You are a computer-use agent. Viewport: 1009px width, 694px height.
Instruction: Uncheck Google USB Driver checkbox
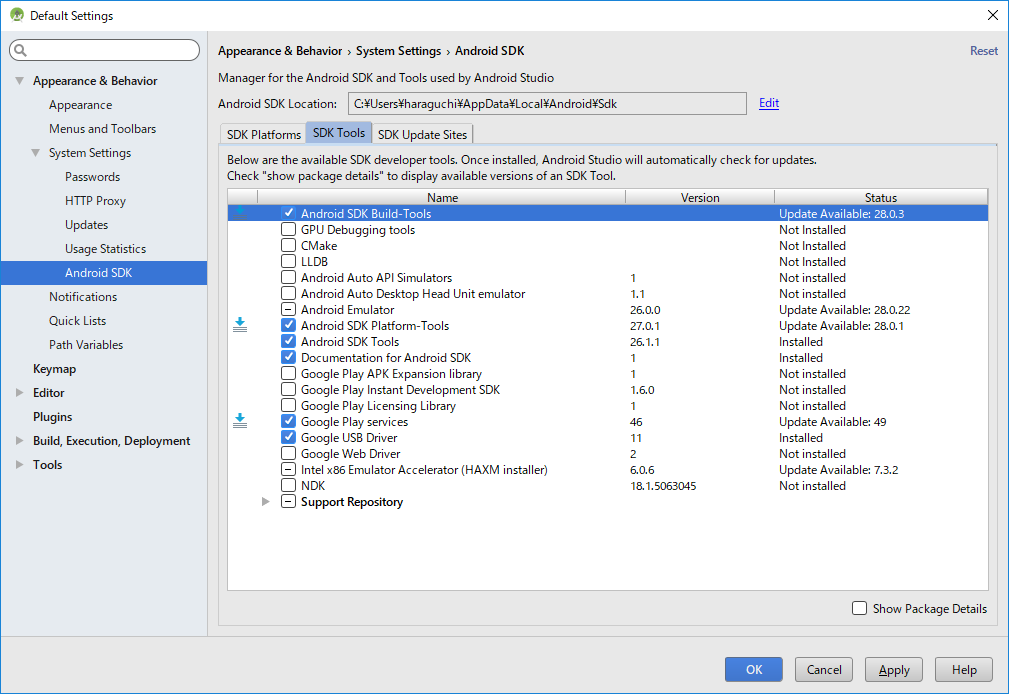point(288,437)
